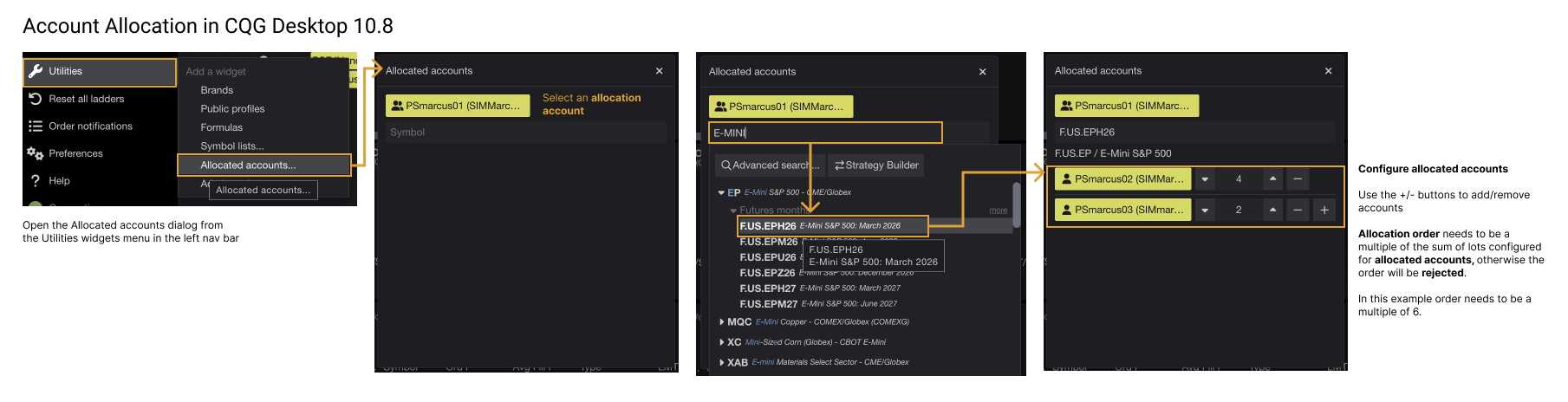The width and height of the screenshot is (1568, 402).
Task: Decrease PSmarcus03 lot quantity with down arrow
Action: pyautogui.click(x=1205, y=210)
